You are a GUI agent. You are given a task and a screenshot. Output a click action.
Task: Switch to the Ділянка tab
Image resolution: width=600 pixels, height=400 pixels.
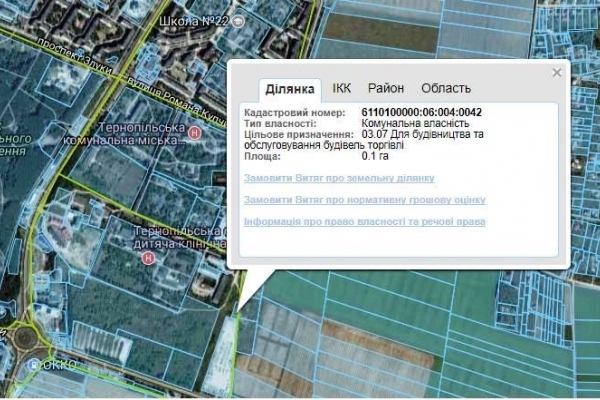pos(290,88)
